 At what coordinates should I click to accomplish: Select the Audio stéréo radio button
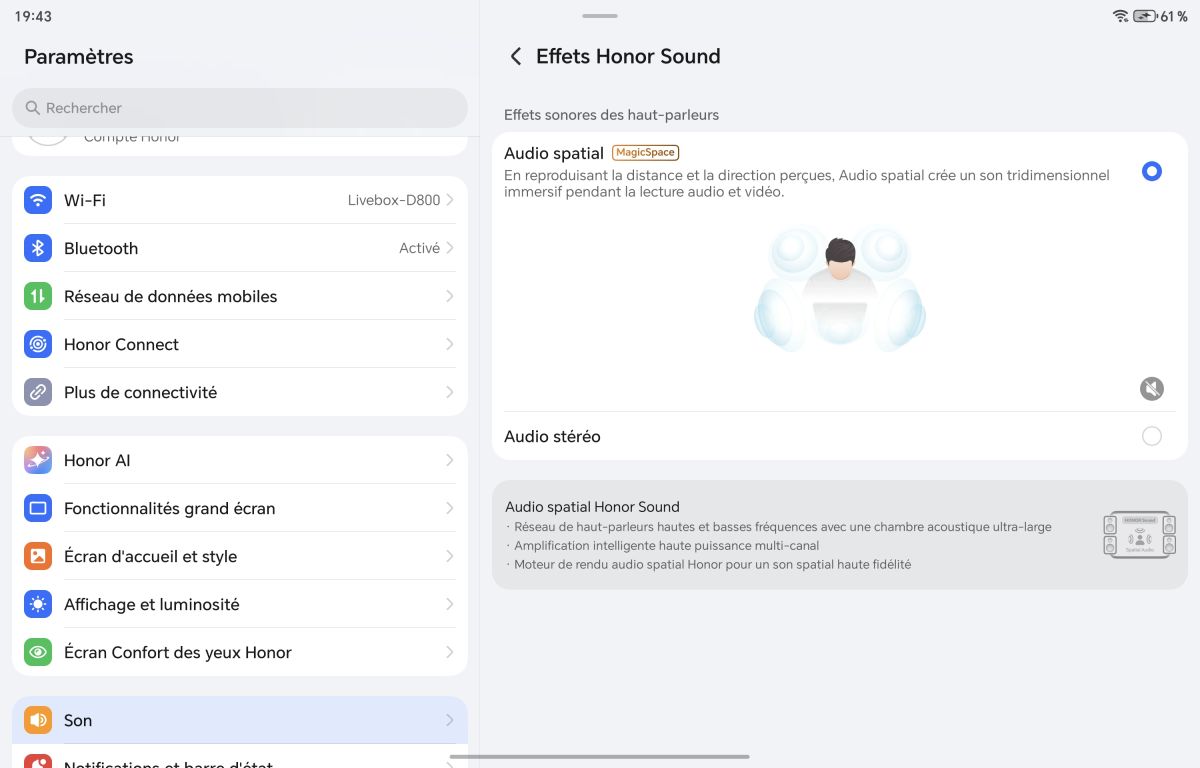[1152, 436]
